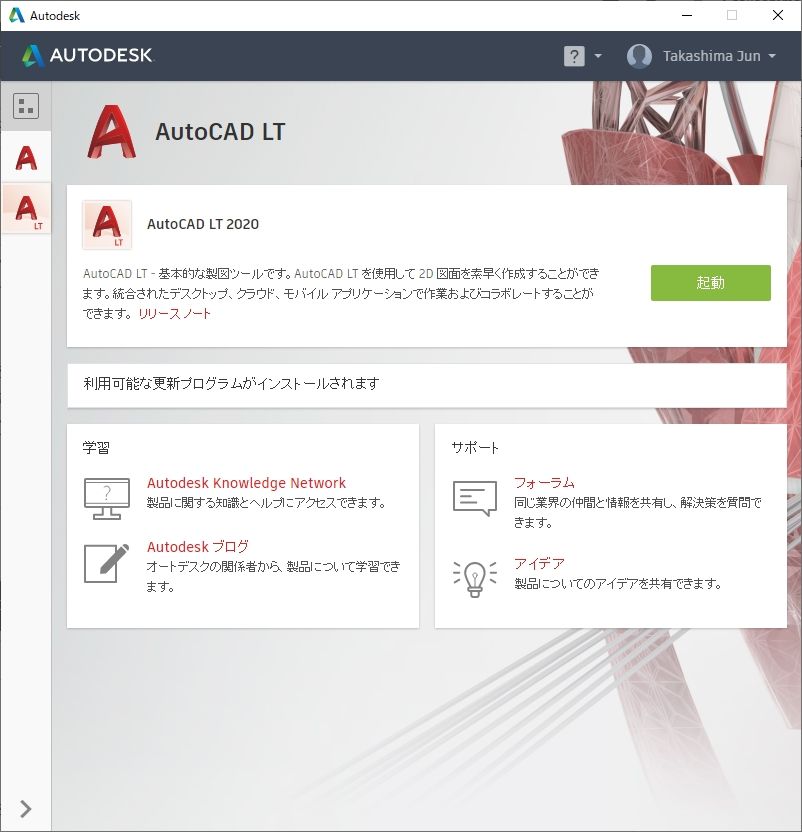Click the AutoCAD LT 2020 title text
Image resolution: width=802 pixels, height=832 pixels.
coord(203,224)
